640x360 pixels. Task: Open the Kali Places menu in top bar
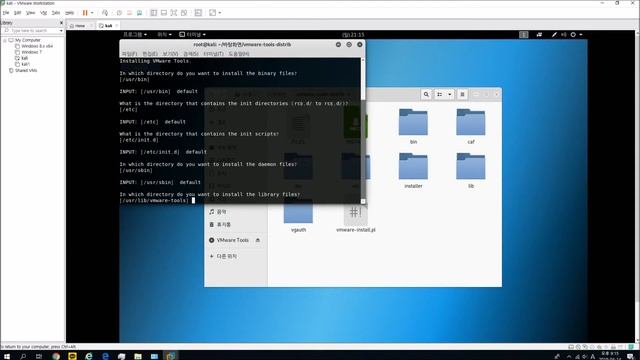point(164,35)
